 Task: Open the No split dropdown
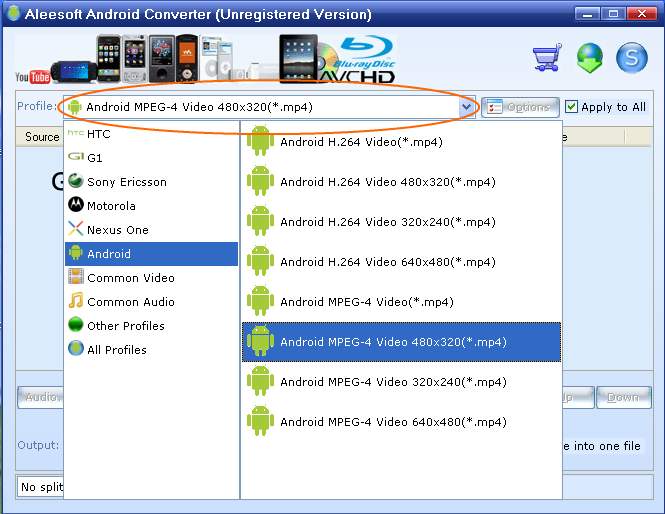[x=40, y=487]
